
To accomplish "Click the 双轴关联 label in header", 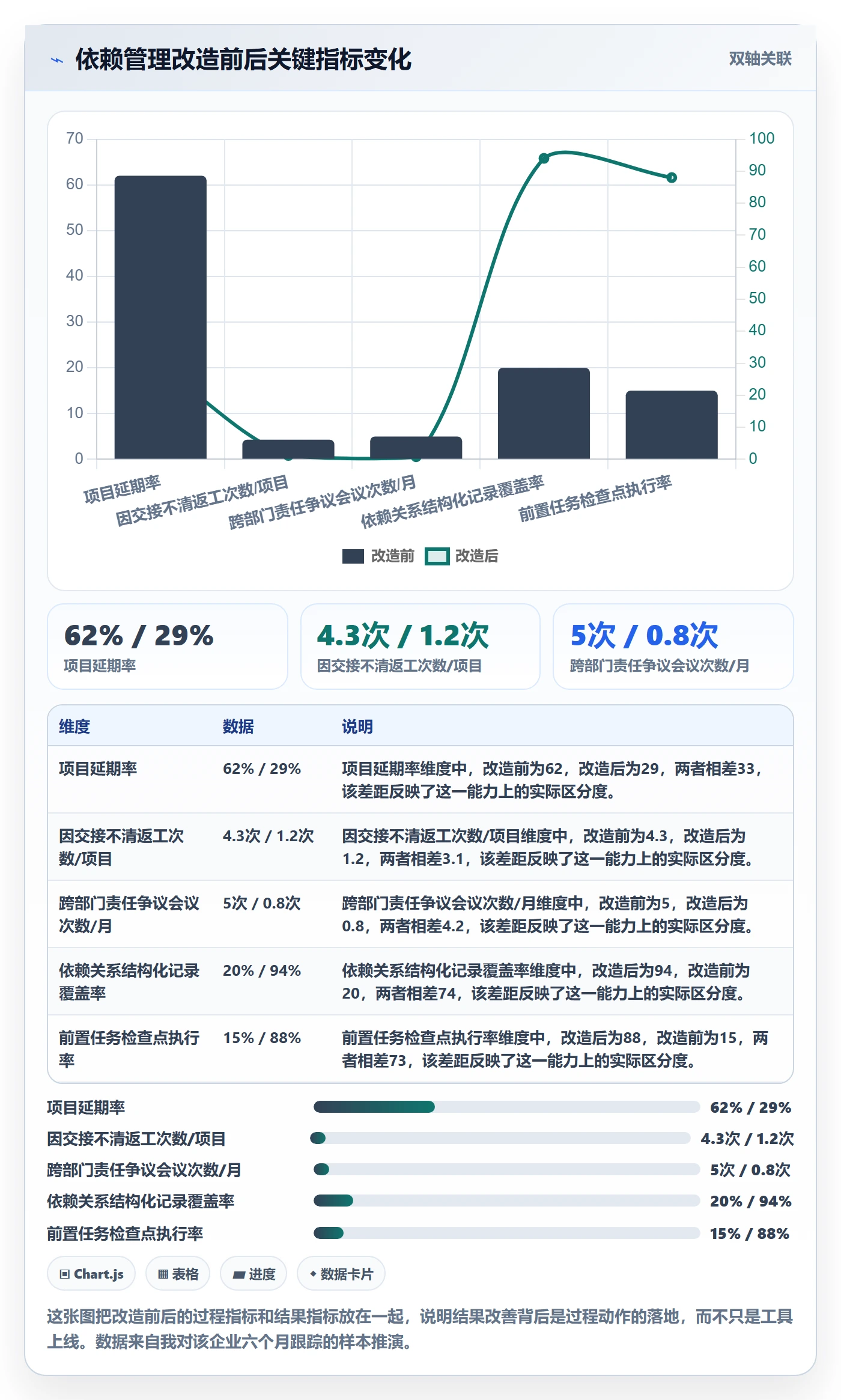I will [x=760, y=59].
